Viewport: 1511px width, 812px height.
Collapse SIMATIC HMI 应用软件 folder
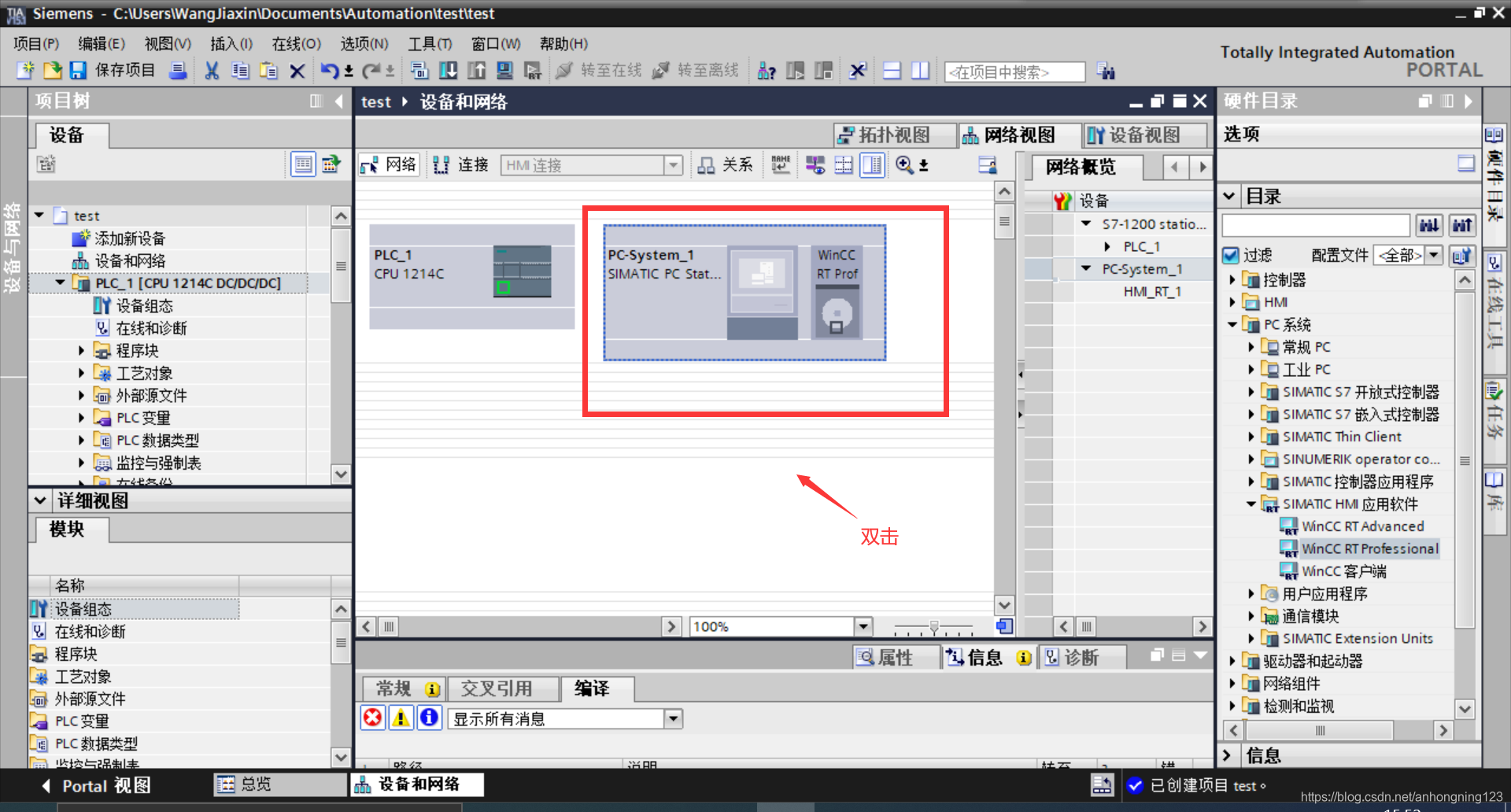1252,504
